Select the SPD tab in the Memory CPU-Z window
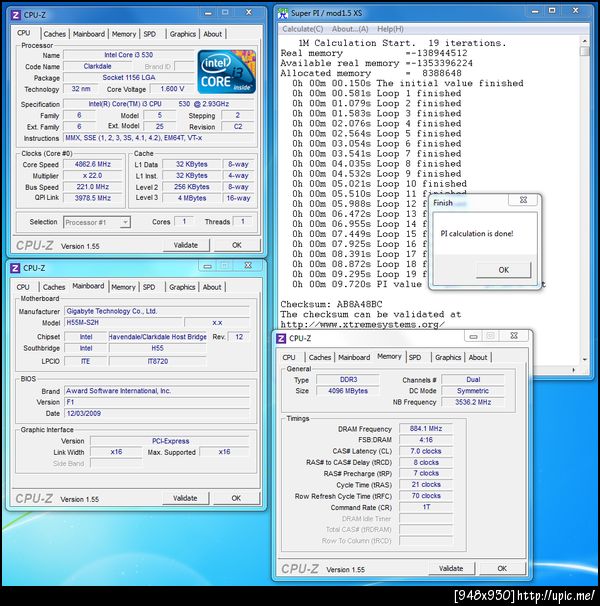600x606 pixels. tap(415, 357)
